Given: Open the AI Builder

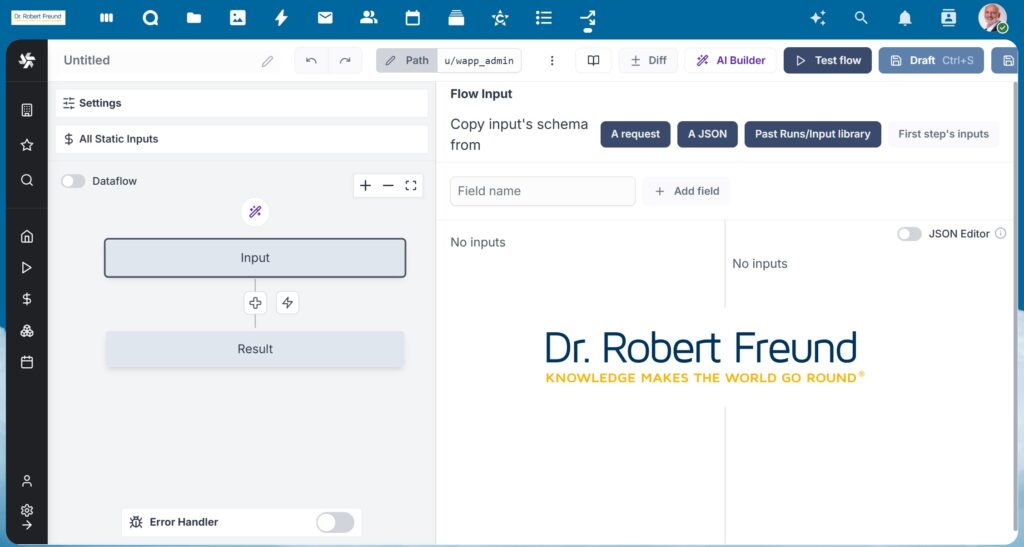Looking at the screenshot, I should 731,60.
